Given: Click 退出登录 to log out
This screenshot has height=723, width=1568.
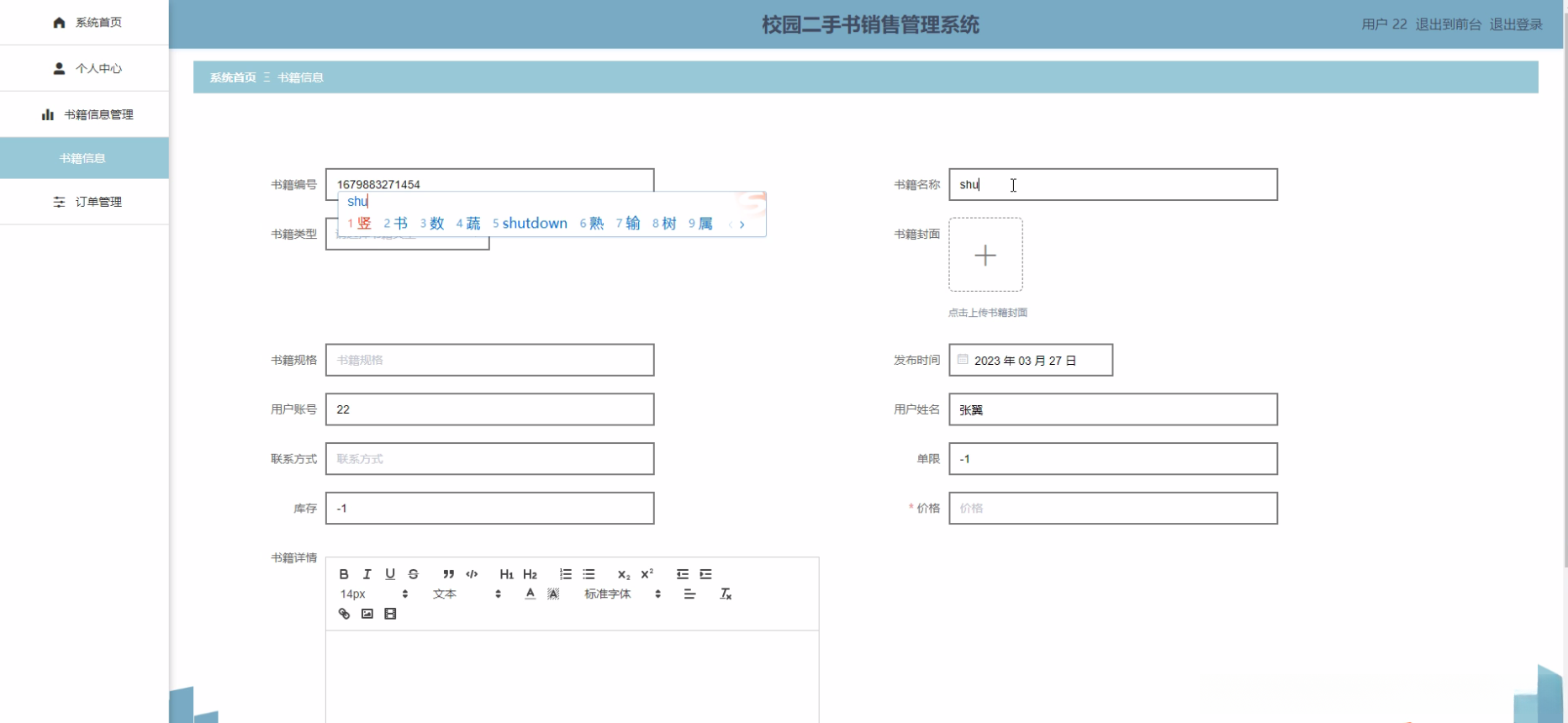Looking at the screenshot, I should click(1516, 24).
